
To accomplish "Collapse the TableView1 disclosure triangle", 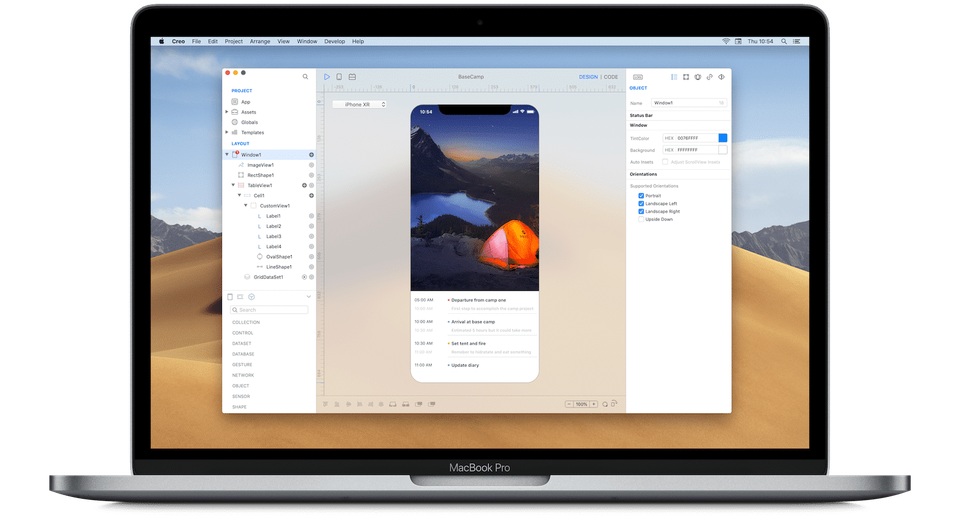I will [233, 185].
